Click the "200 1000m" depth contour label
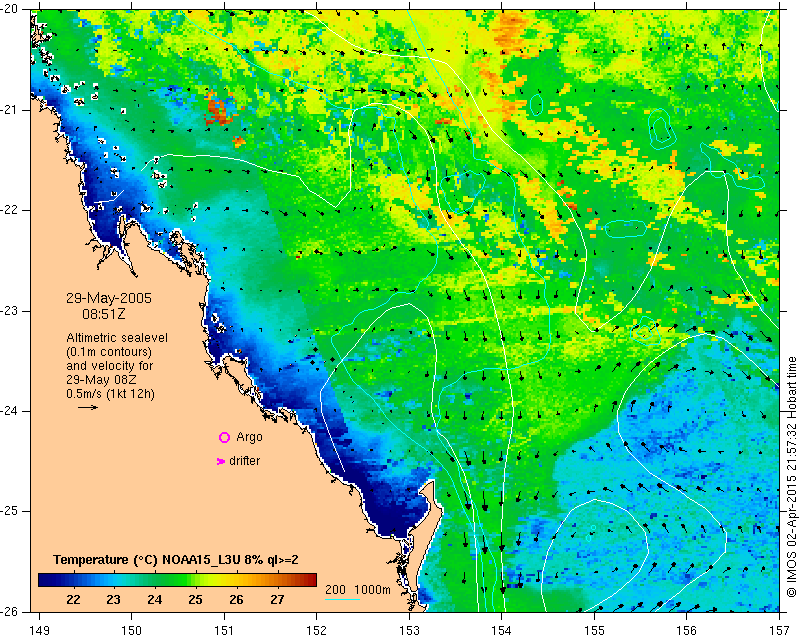This screenshot has height=640, width=800. pos(358,589)
